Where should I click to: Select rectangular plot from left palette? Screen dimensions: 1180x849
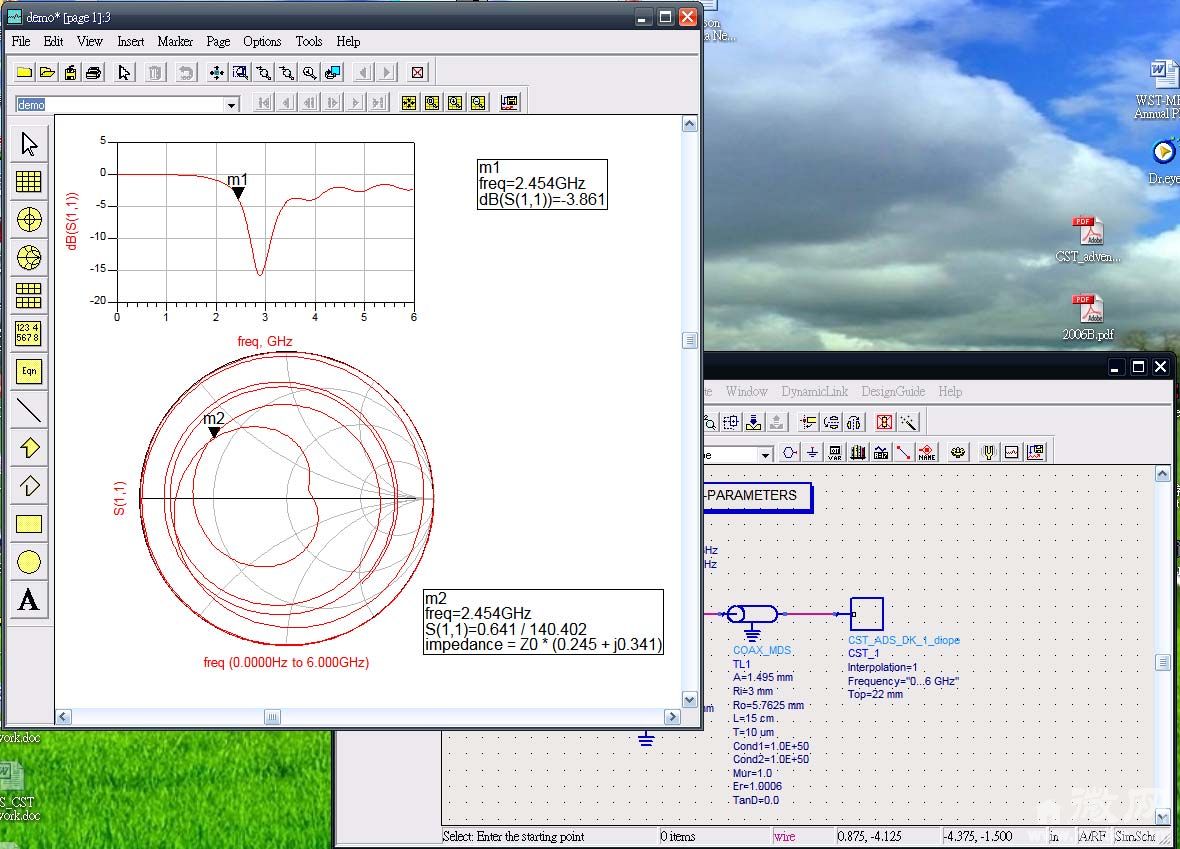[x=29, y=181]
